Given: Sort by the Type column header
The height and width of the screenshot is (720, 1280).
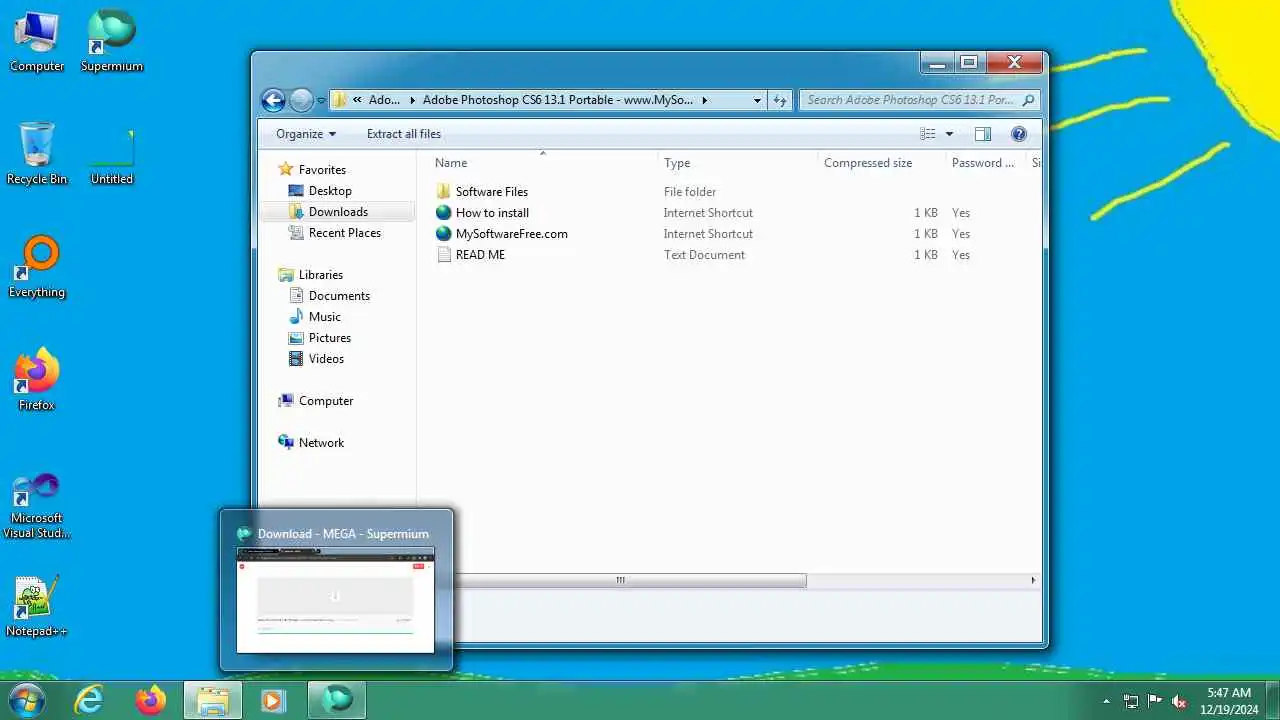Looking at the screenshot, I should (738, 163).
